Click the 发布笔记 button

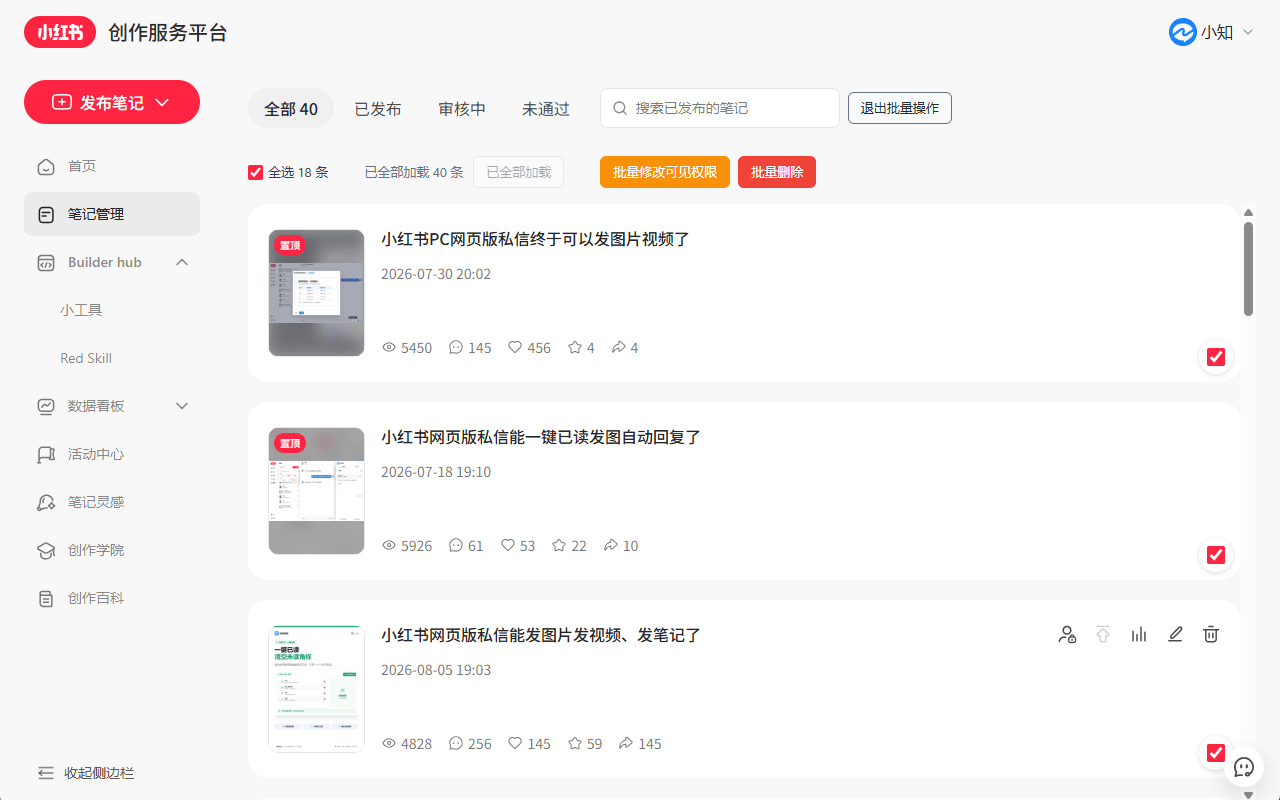click(x=112, y=102)
